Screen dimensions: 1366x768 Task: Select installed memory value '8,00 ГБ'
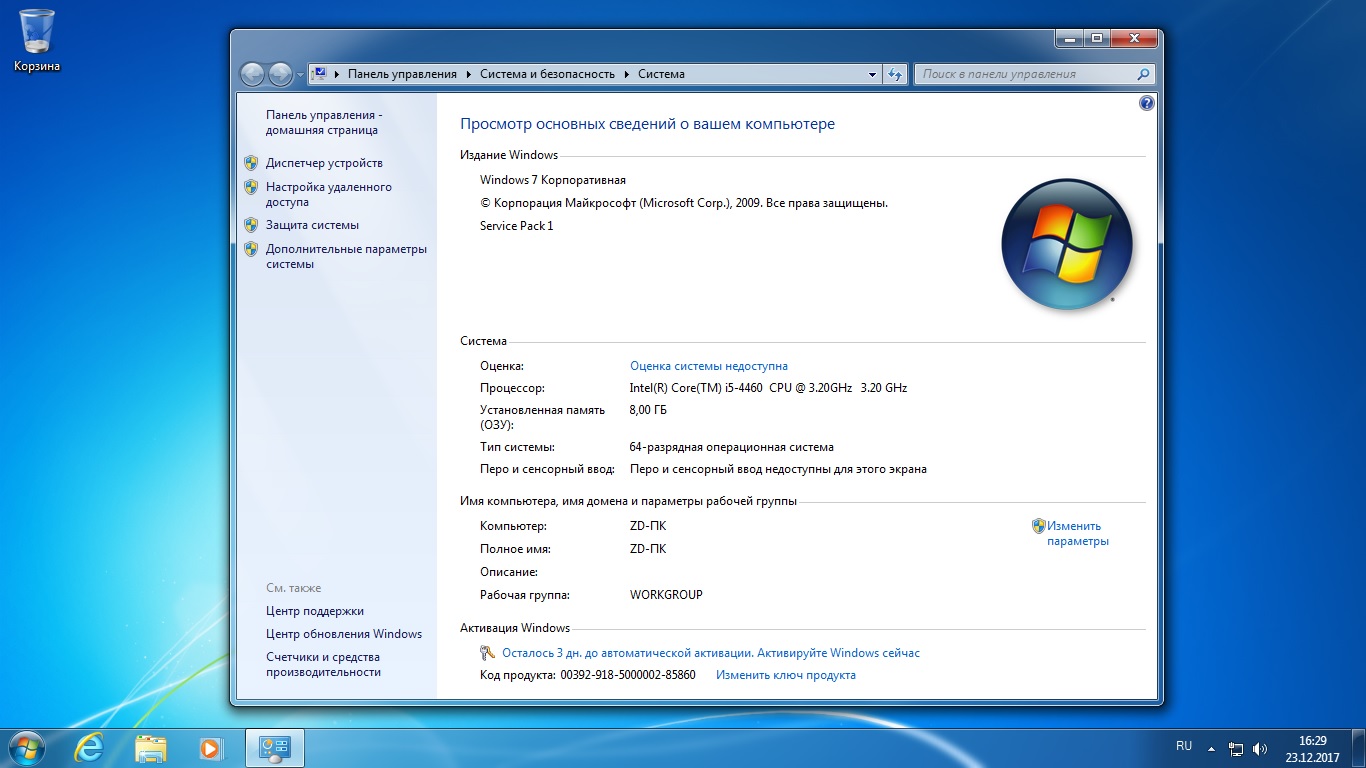coord(648,410)
